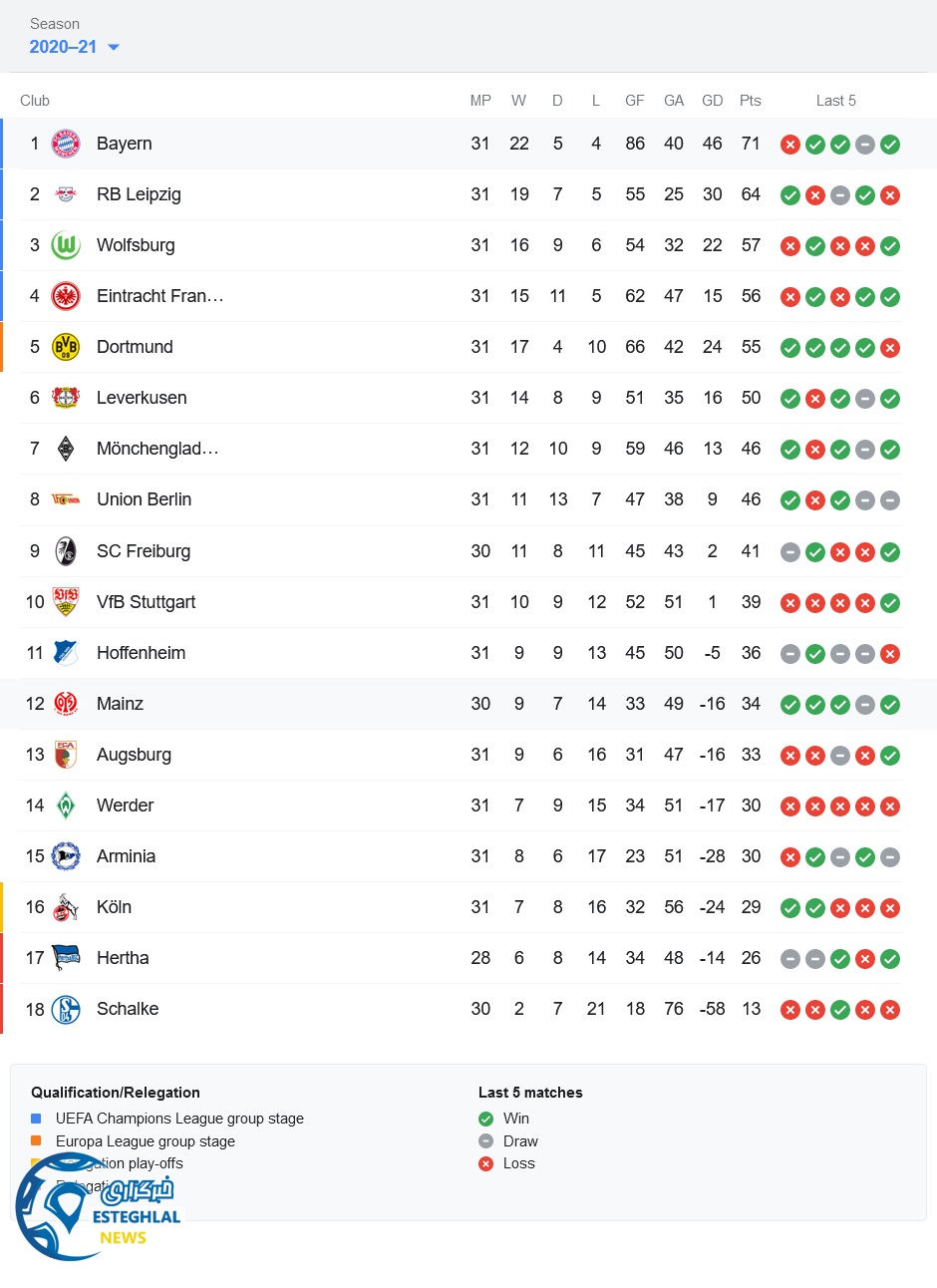Viewport: 937px width, 1288px height.
Task: Click the blue Champions League legend swatch
Action: tap(36, 1119)
